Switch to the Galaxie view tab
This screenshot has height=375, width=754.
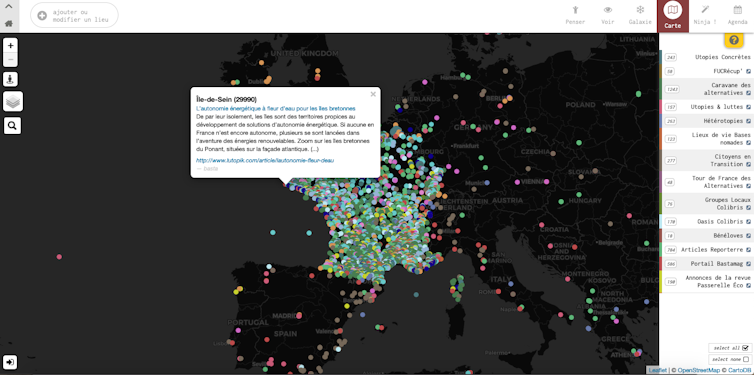tap(640, 15)
